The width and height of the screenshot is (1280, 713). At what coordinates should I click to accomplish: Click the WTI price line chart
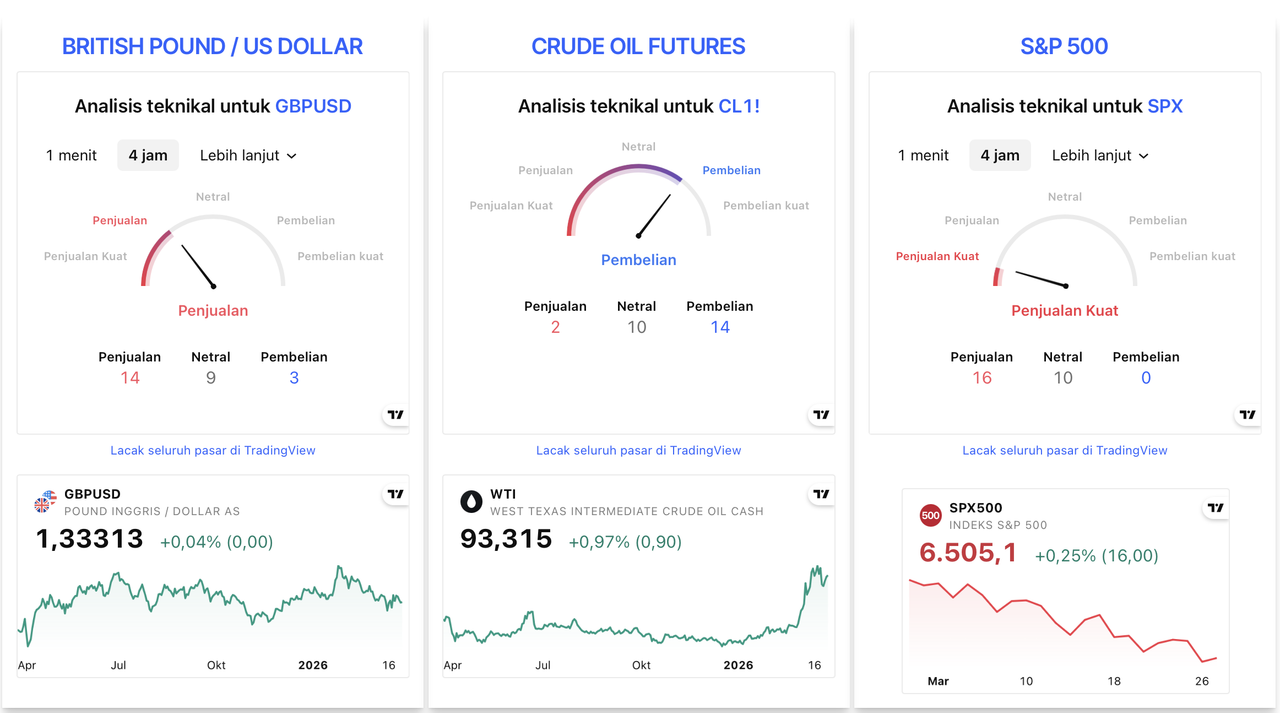pos(636,606)
